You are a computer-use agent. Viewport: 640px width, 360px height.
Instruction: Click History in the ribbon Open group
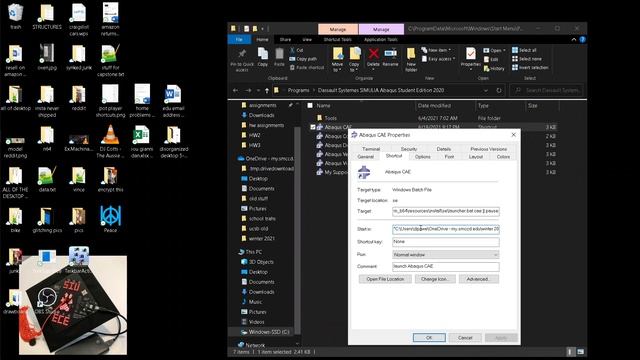point(494,69)
